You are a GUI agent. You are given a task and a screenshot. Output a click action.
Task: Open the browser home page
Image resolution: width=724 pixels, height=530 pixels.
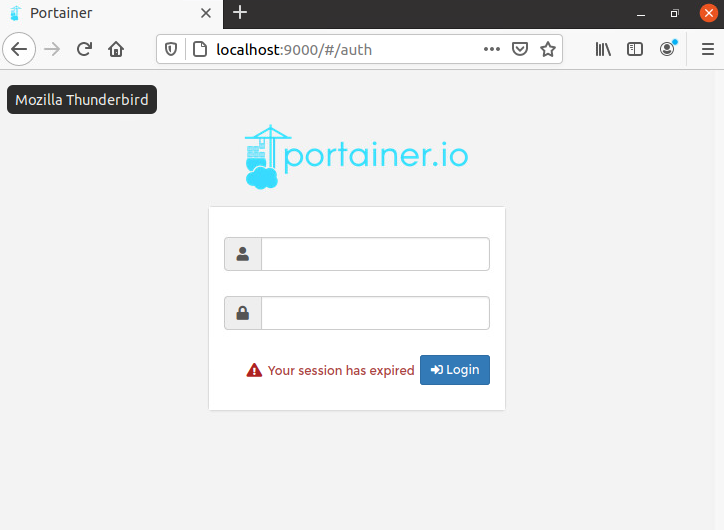tap(116, 49)
